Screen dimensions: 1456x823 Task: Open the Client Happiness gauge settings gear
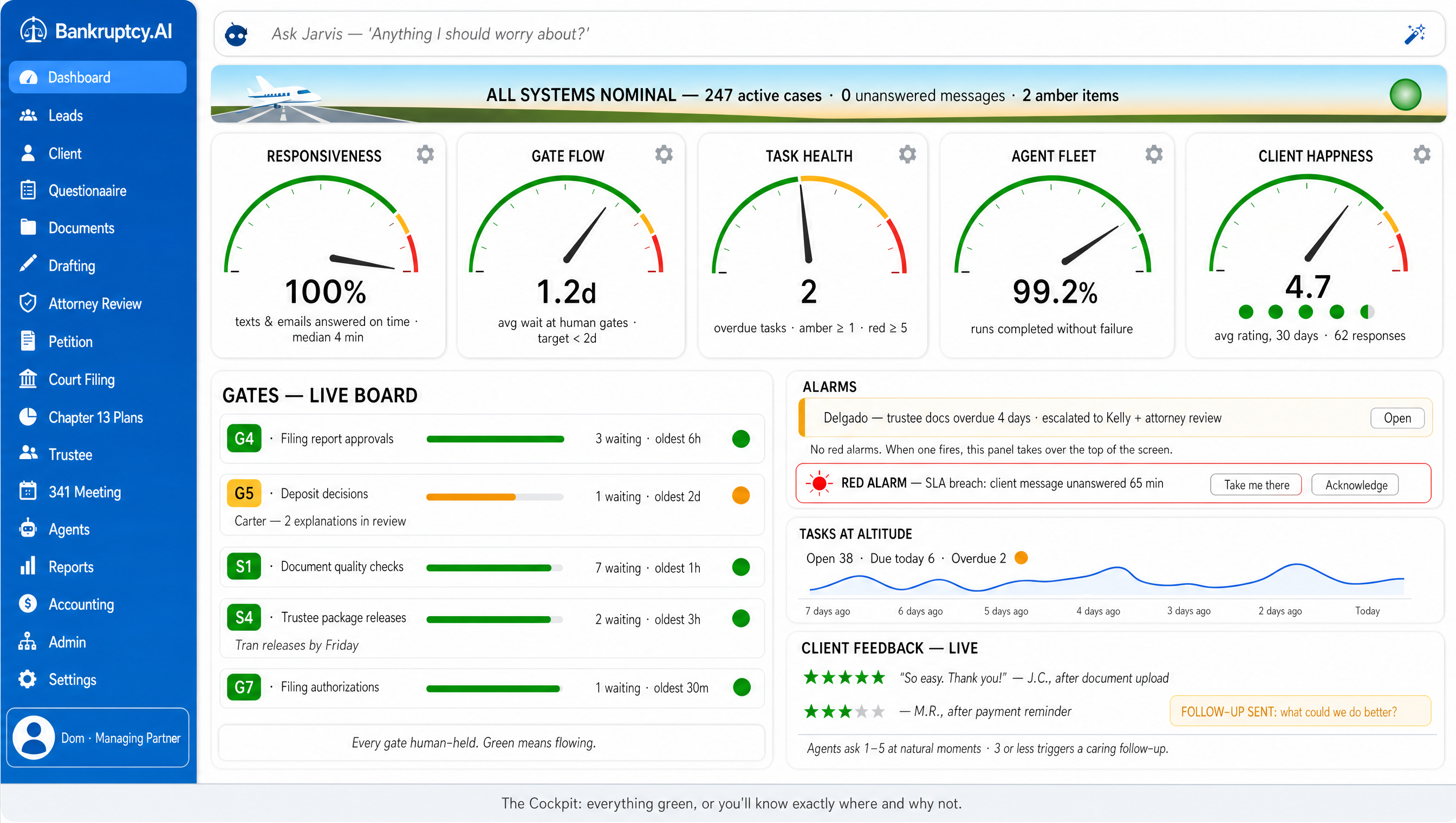click(x=1421, y=154)
